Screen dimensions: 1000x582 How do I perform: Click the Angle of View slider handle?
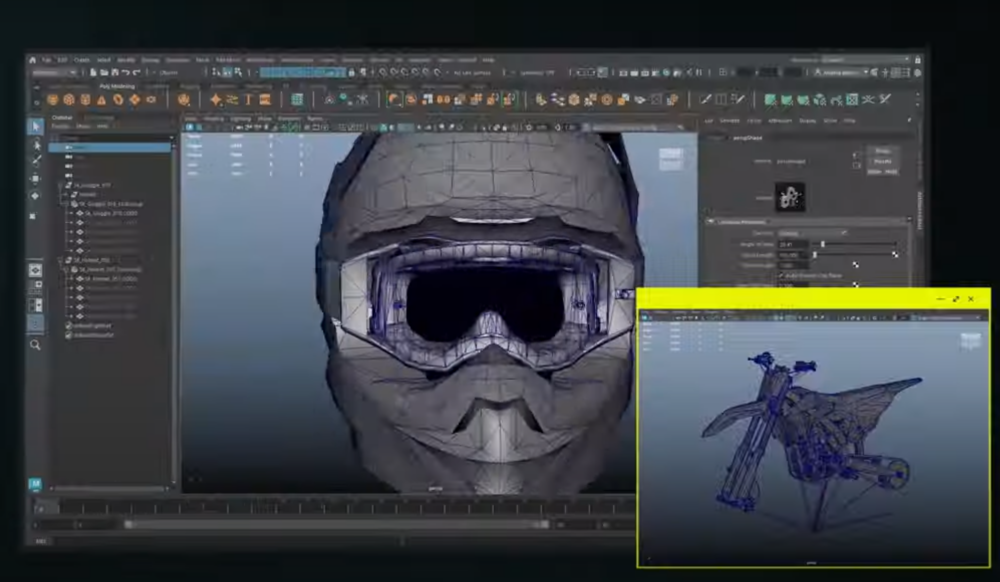click(823, 244)
